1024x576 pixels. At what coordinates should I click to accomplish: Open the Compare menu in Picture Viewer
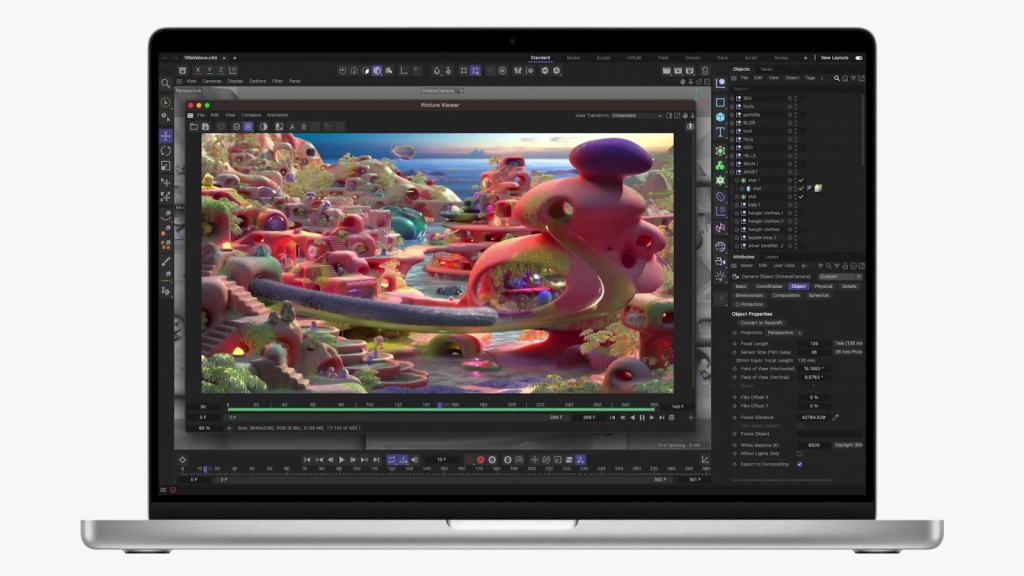tap(251, 115)
